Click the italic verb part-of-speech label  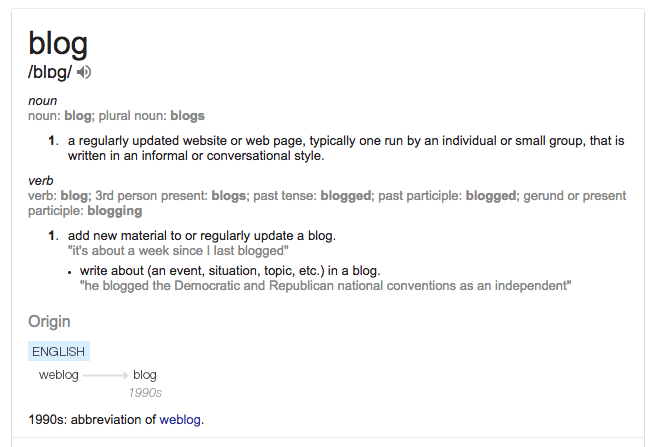[x=41, y=182]
